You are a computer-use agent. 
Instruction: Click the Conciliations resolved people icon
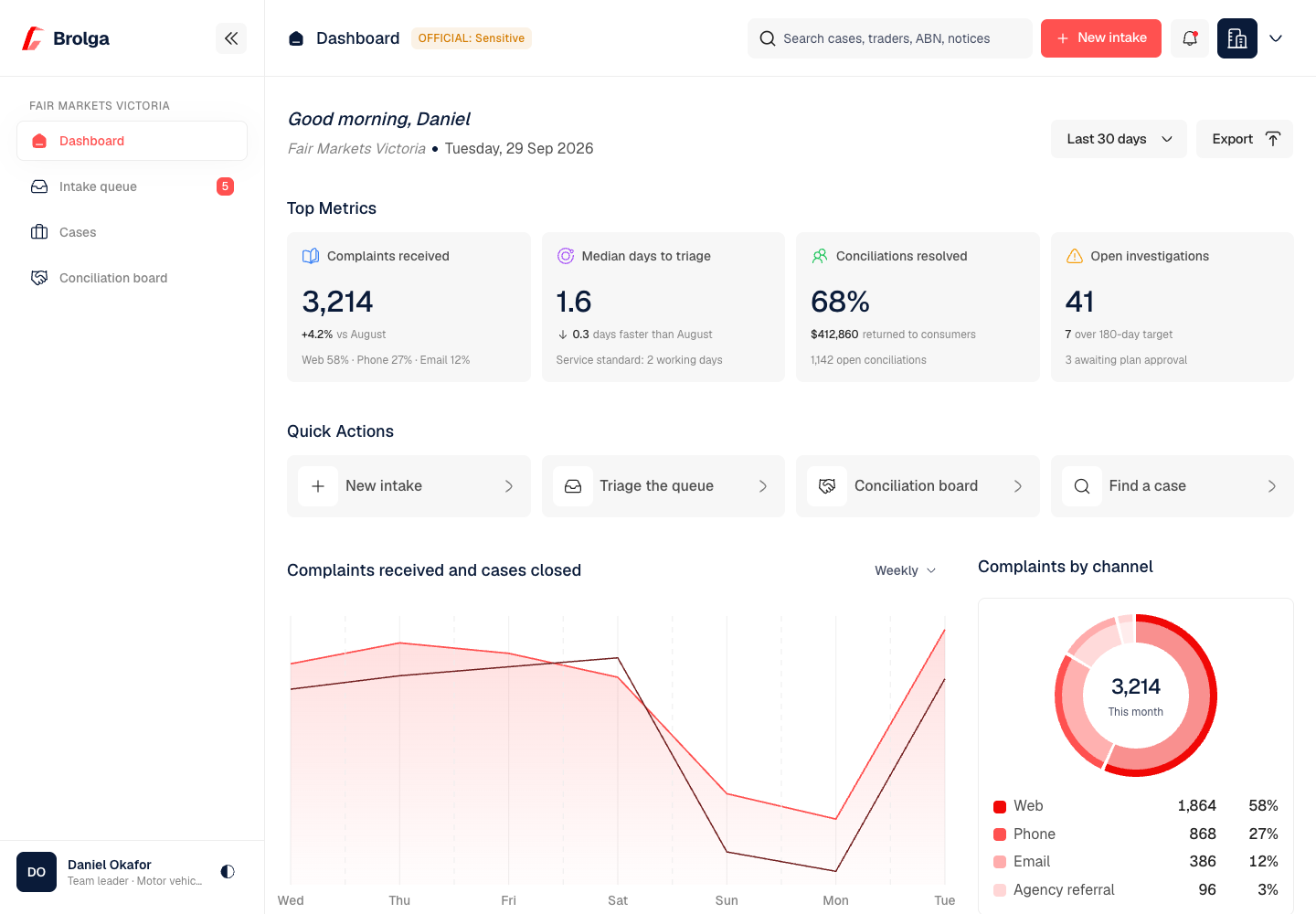(x=820, y=256)
